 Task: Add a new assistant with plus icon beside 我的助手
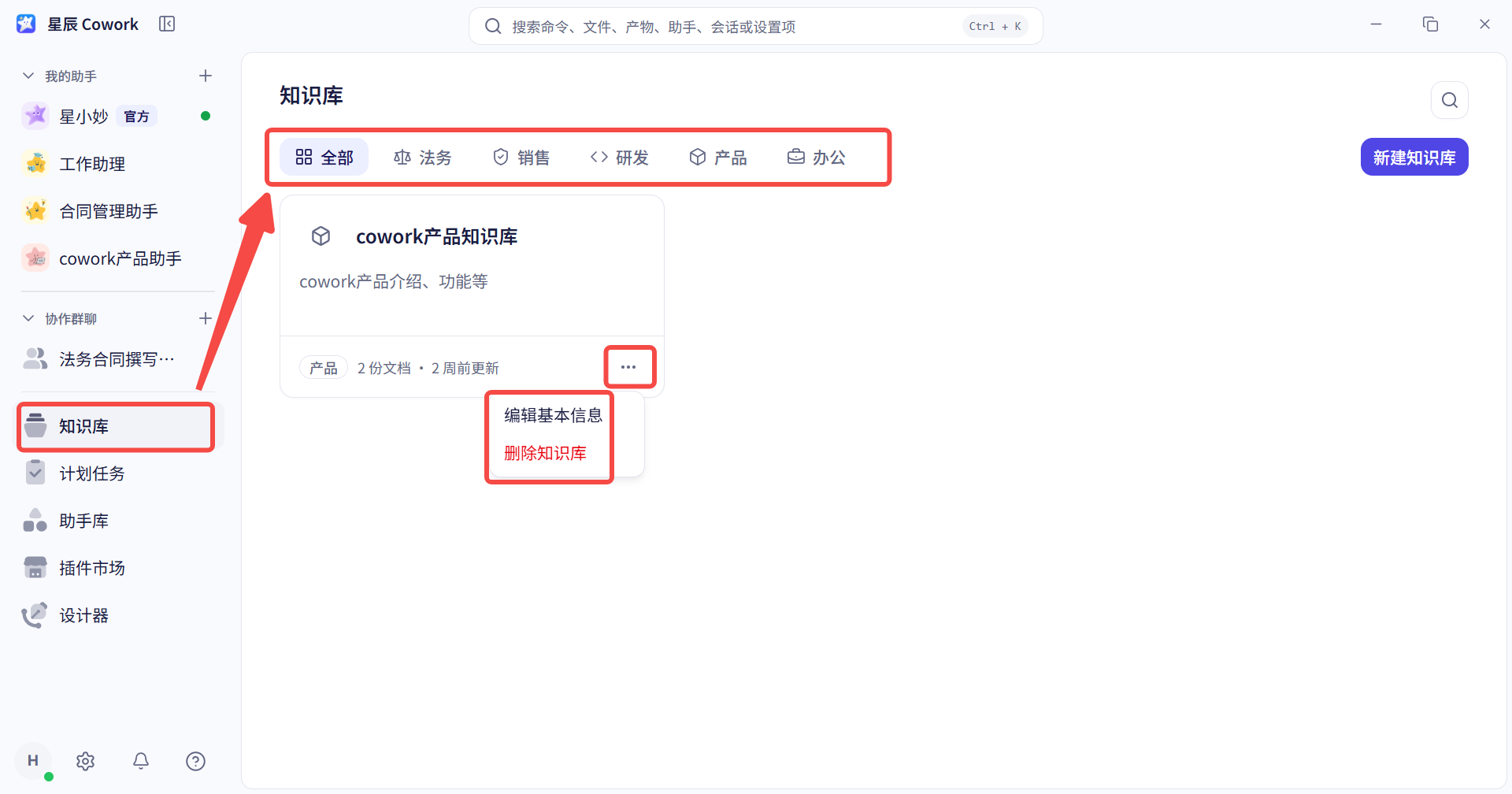point(206,76)
